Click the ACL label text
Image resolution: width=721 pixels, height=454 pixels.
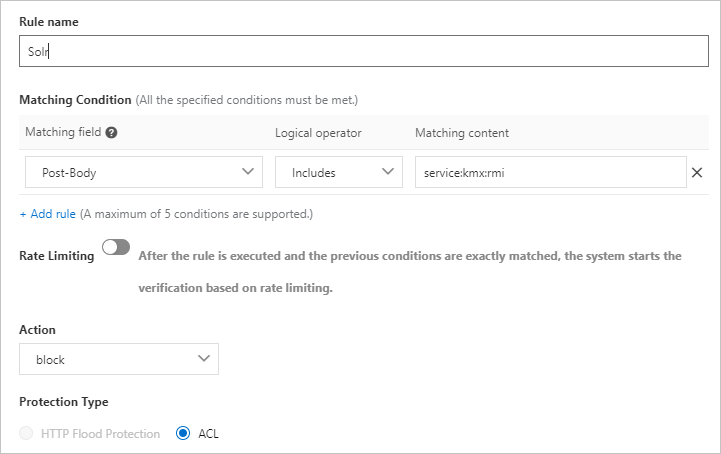208,434
